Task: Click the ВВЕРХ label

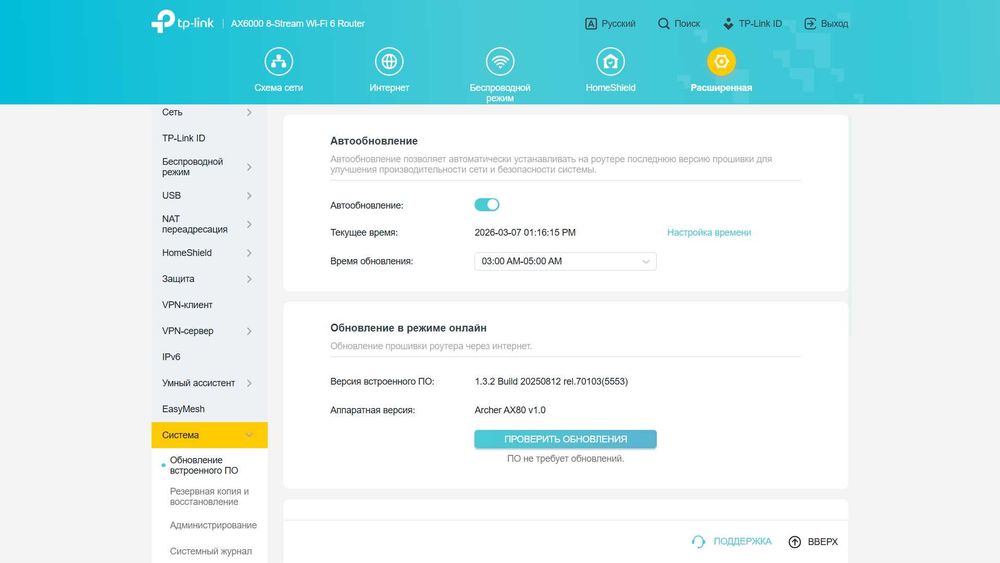Action: 823,541
